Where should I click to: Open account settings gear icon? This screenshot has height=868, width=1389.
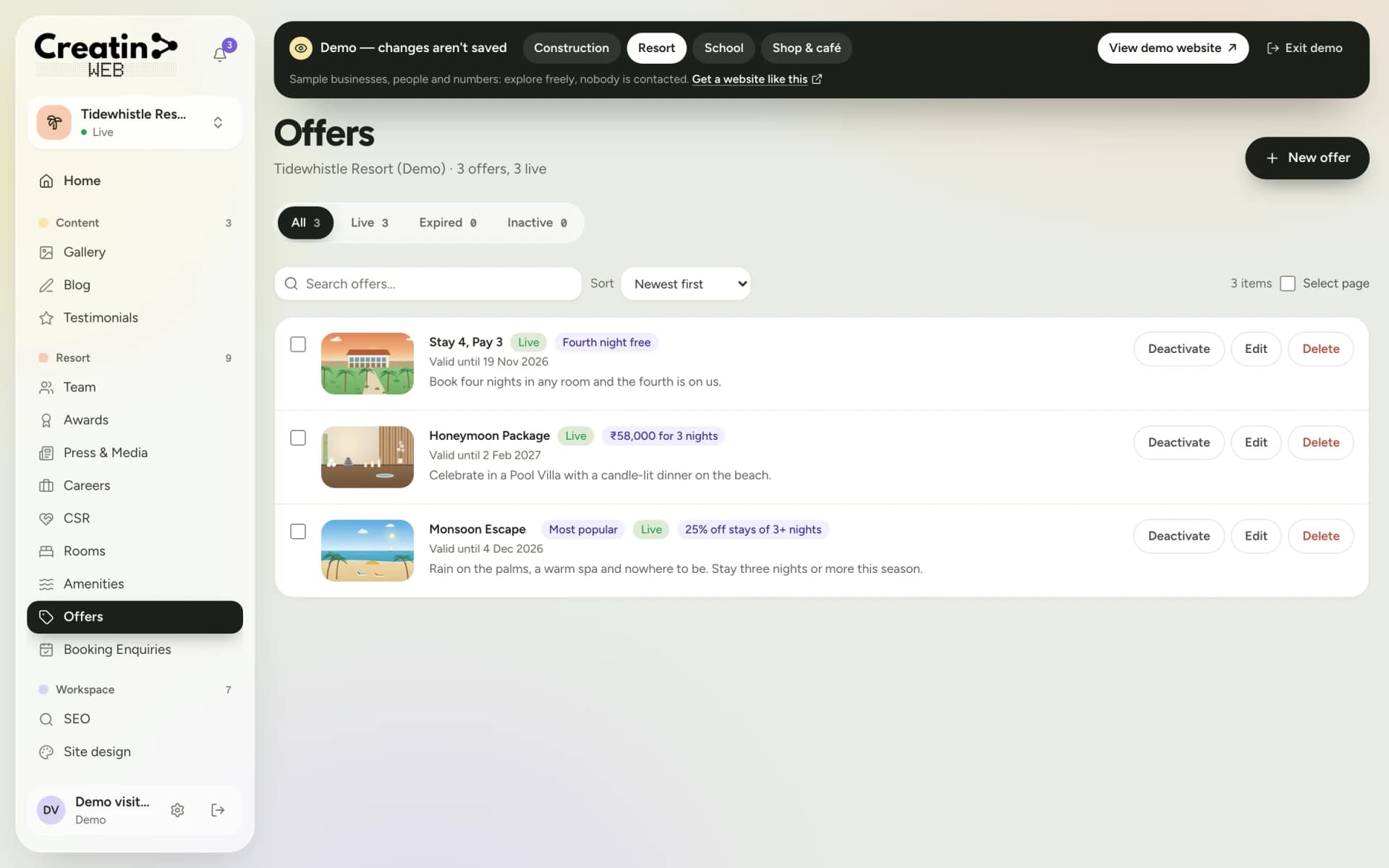point(177,810)
